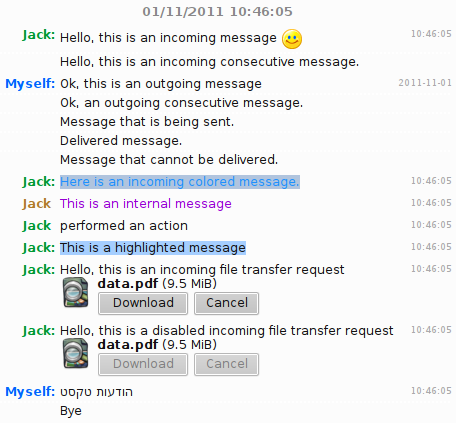This screenshot has width=456, height=423.
Task: Click the 'Bye' message
Action: click(x=71, y=411)
